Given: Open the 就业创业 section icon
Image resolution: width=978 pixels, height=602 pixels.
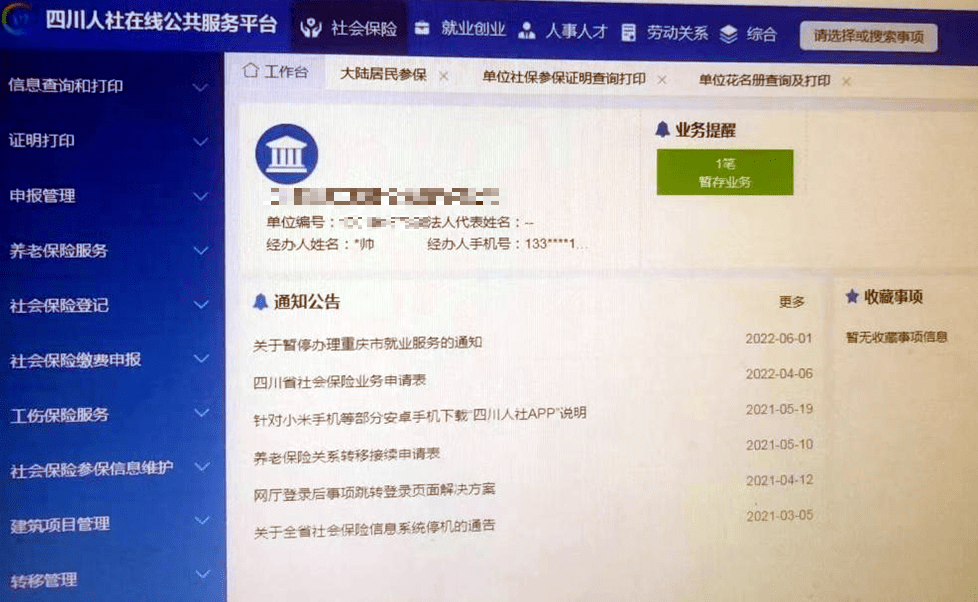Looking at the screenshot, I should click(424, 29).
